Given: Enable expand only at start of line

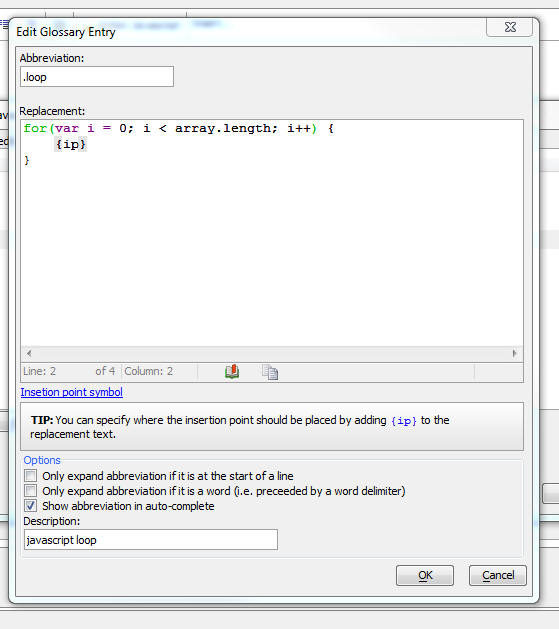Looking at the screenshot, I should tap(30, 476).
